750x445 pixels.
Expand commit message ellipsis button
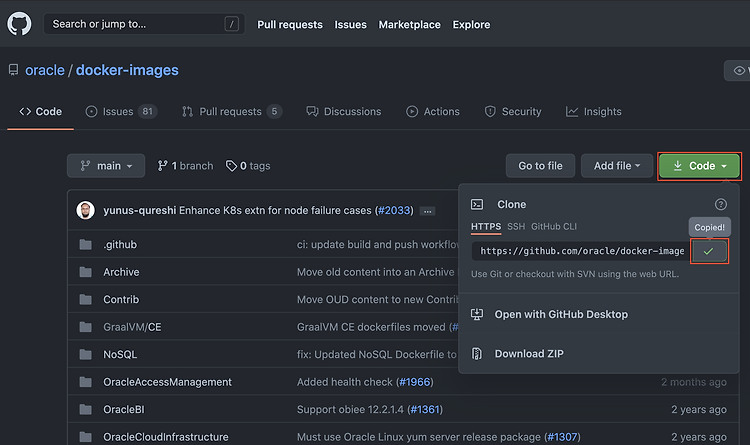(x=427, y=211)
